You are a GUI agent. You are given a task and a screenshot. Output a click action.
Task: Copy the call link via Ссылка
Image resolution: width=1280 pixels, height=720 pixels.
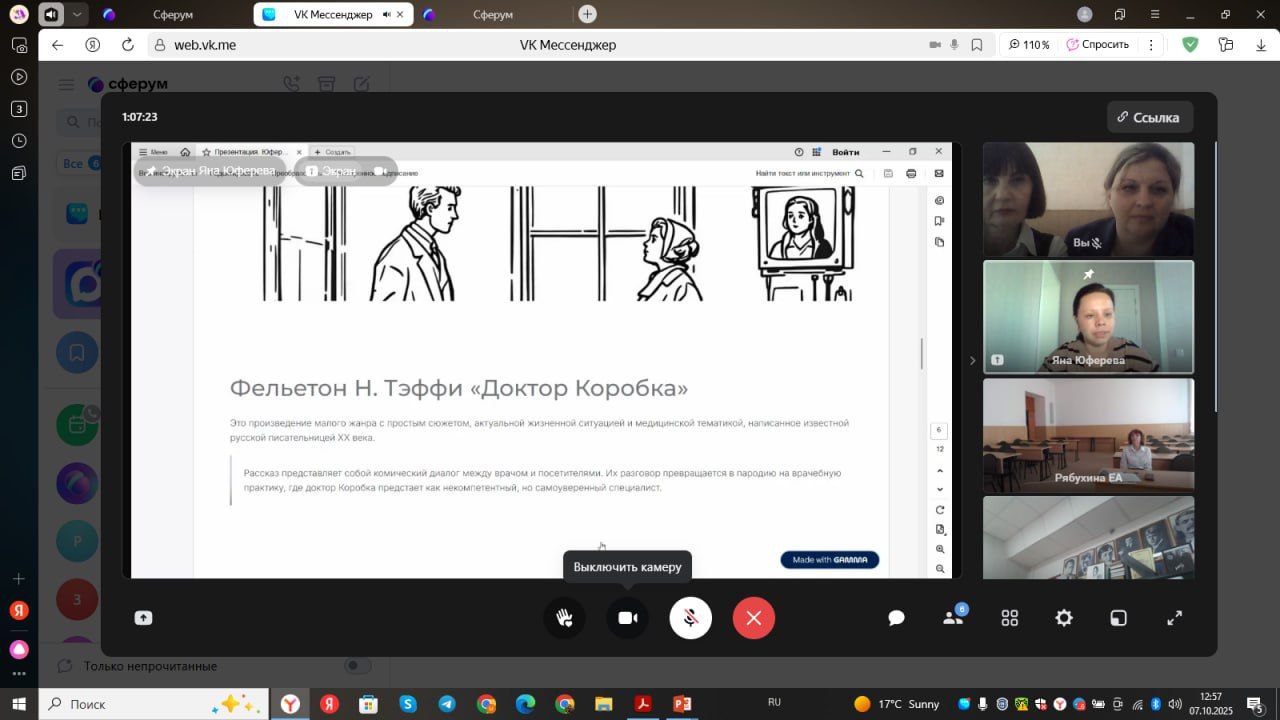click(1149, 117)
